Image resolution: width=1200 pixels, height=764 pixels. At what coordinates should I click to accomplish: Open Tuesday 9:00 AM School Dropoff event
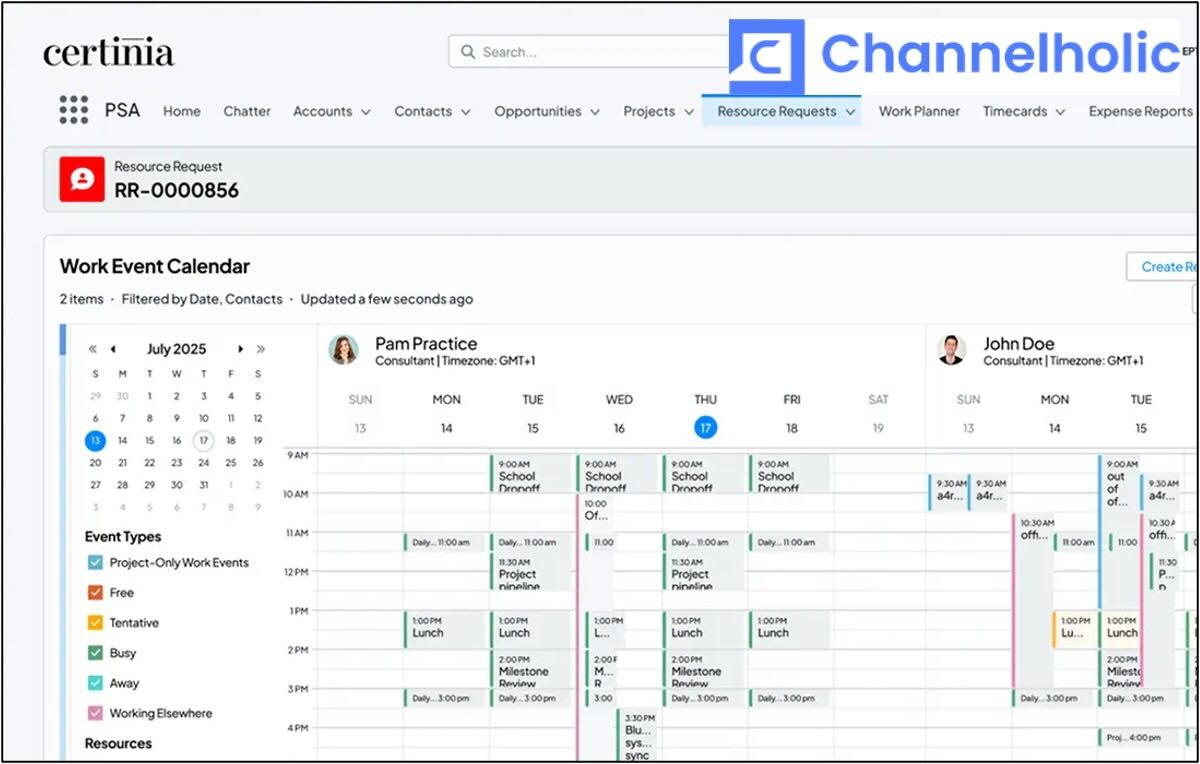pos(532,474)
